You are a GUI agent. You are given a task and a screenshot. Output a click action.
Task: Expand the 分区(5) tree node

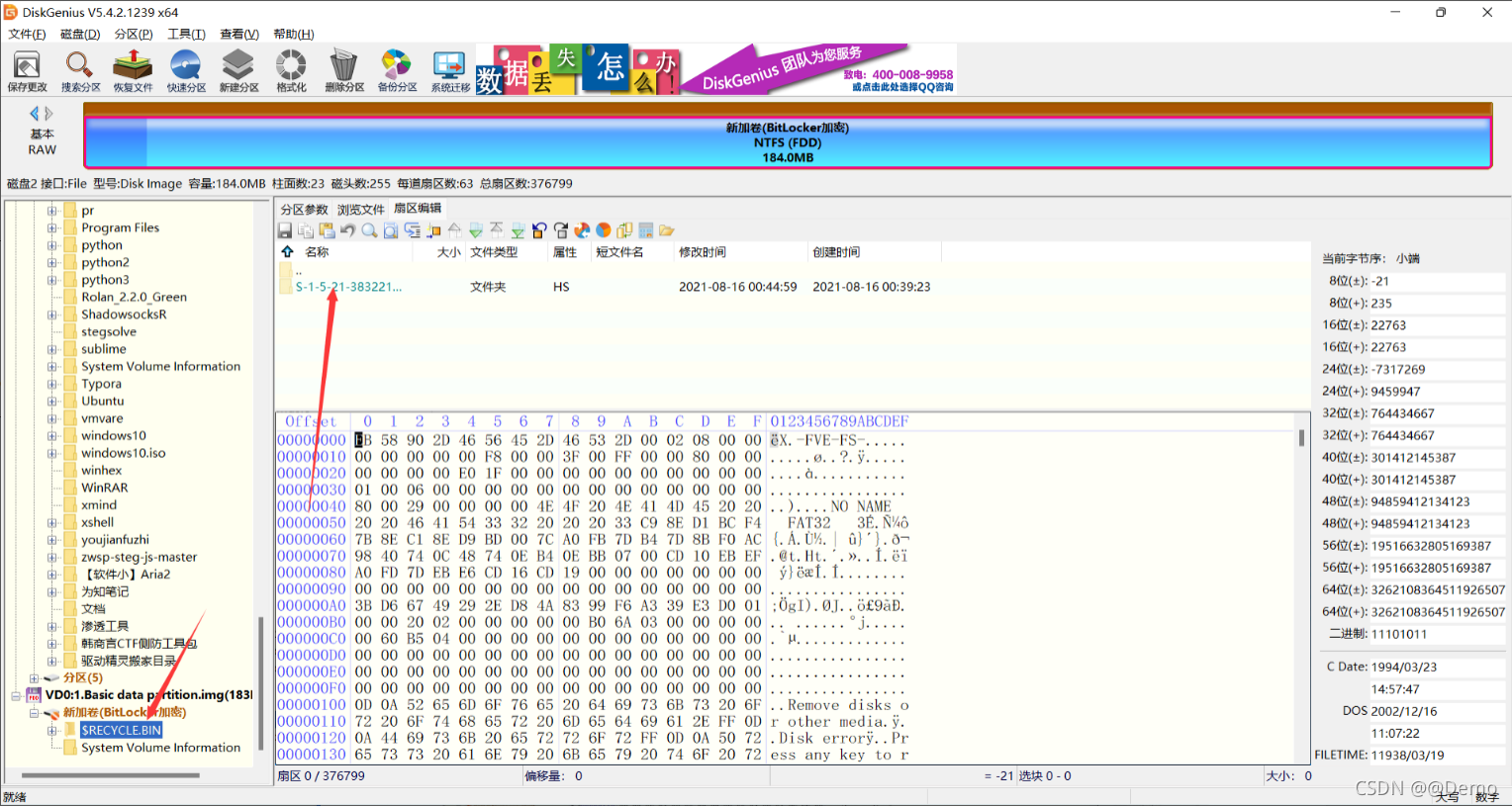pos(34,678)
